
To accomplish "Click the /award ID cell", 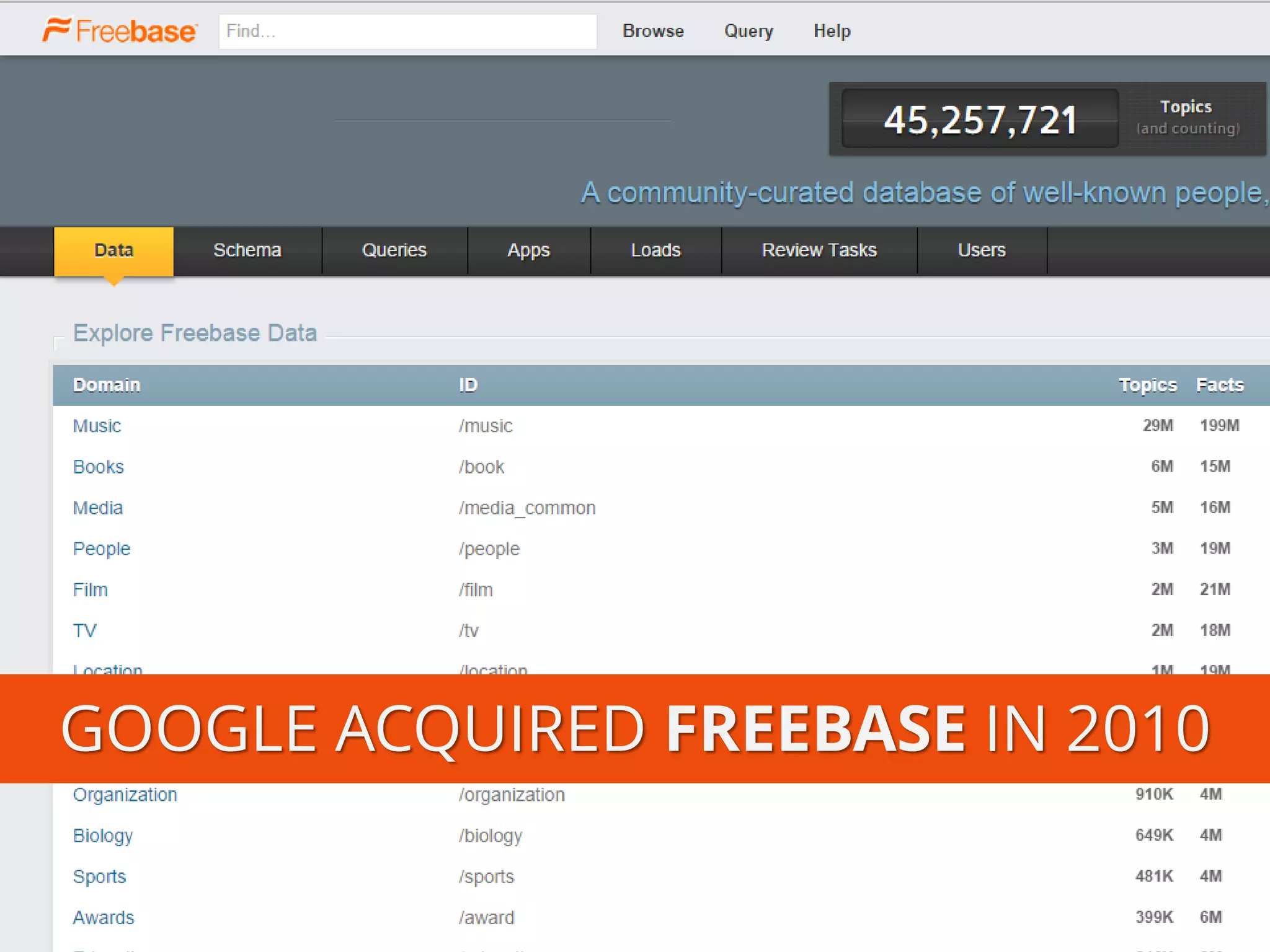I will (x=486, y=917).
